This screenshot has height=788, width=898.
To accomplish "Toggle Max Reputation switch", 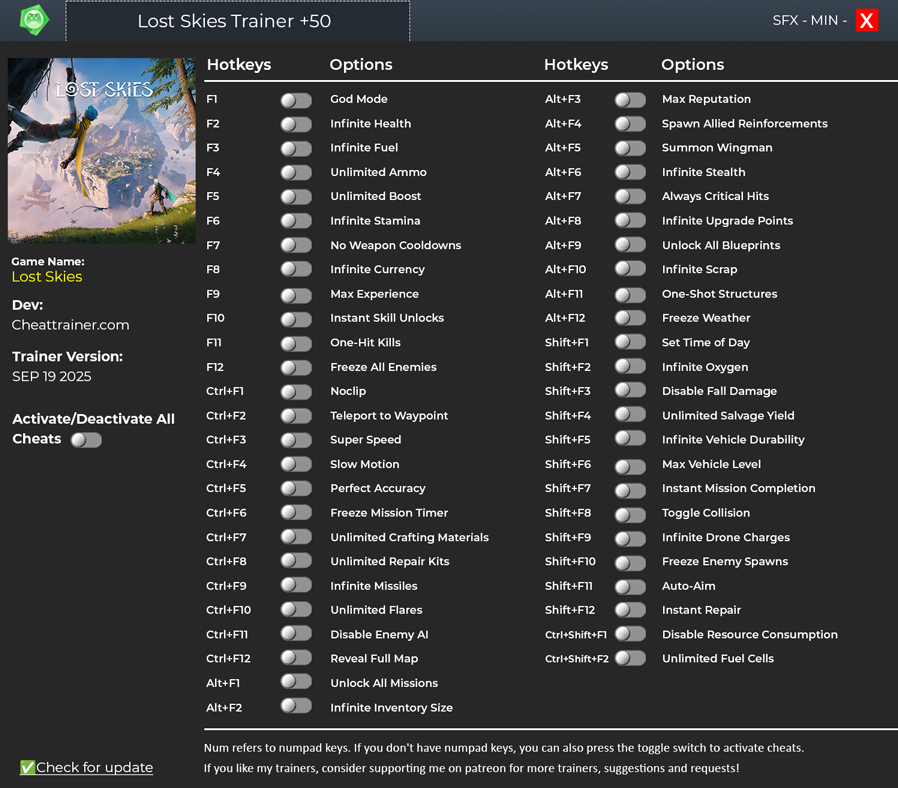I will (630, 100).
